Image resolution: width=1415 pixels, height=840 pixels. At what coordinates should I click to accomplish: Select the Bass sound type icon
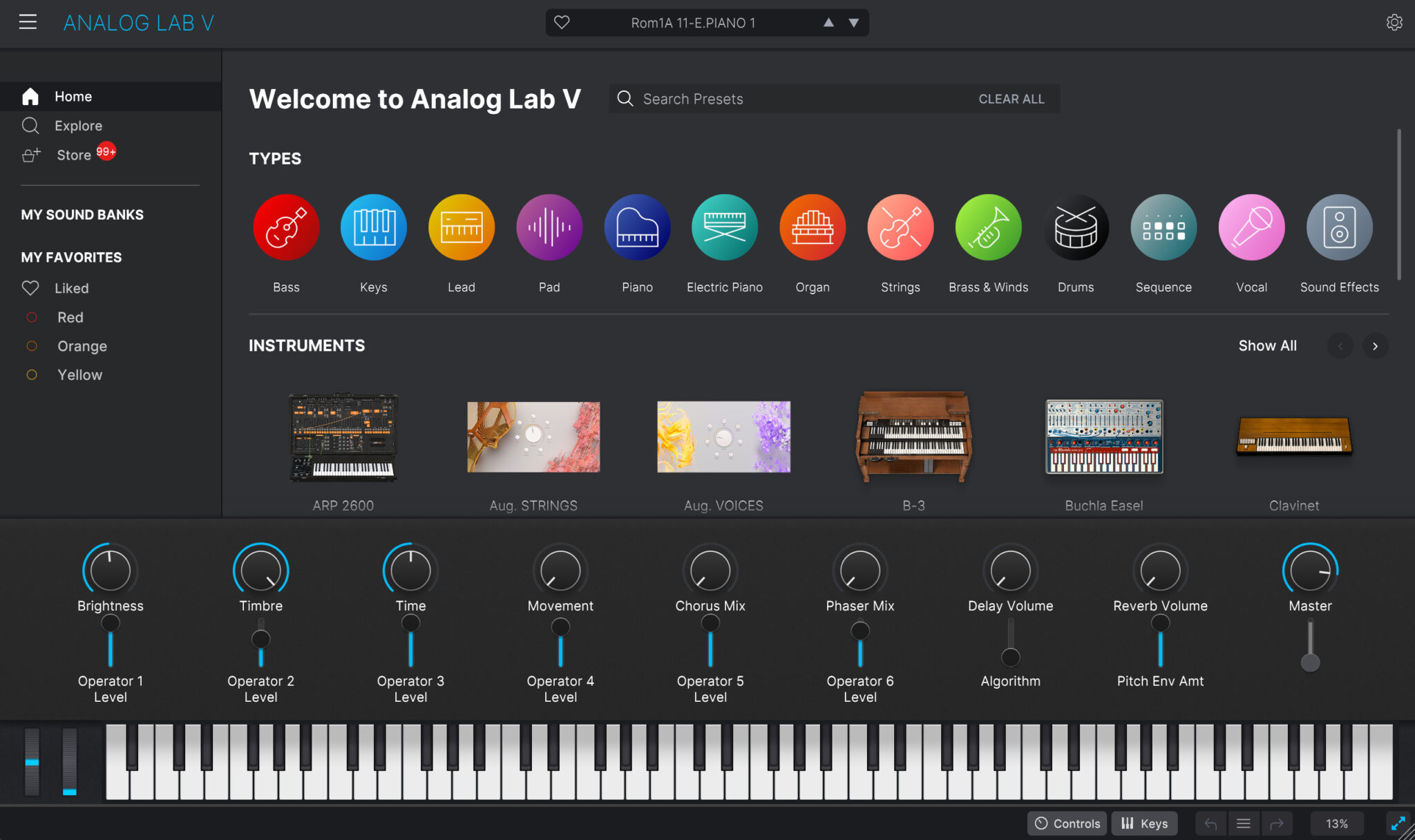[x=285, y=227]
